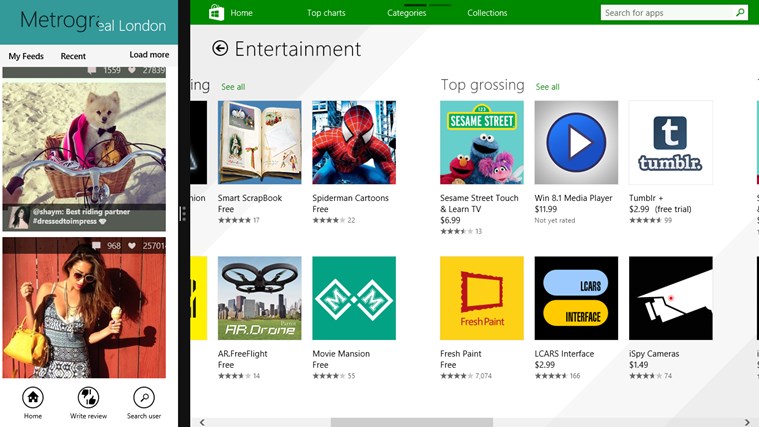The width and height of the screenshot is (759, 427).
Task: Open the Home tab in Store
Action: point(241,13)
